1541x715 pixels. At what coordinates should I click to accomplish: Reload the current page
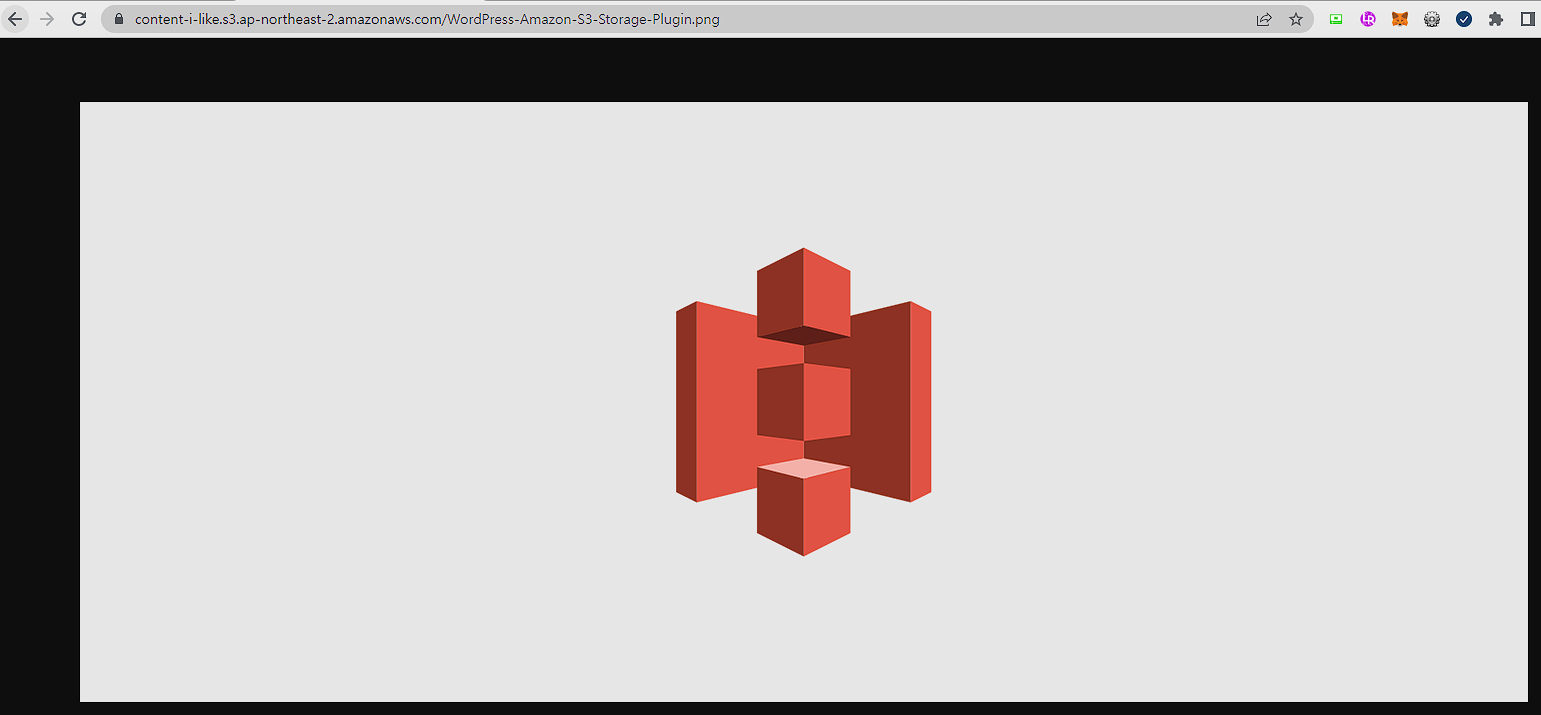79,19
